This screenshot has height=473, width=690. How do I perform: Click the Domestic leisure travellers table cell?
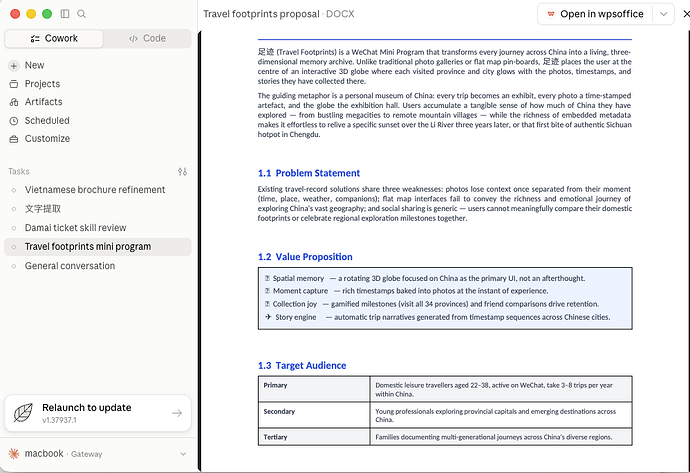[x=501, y=389]
